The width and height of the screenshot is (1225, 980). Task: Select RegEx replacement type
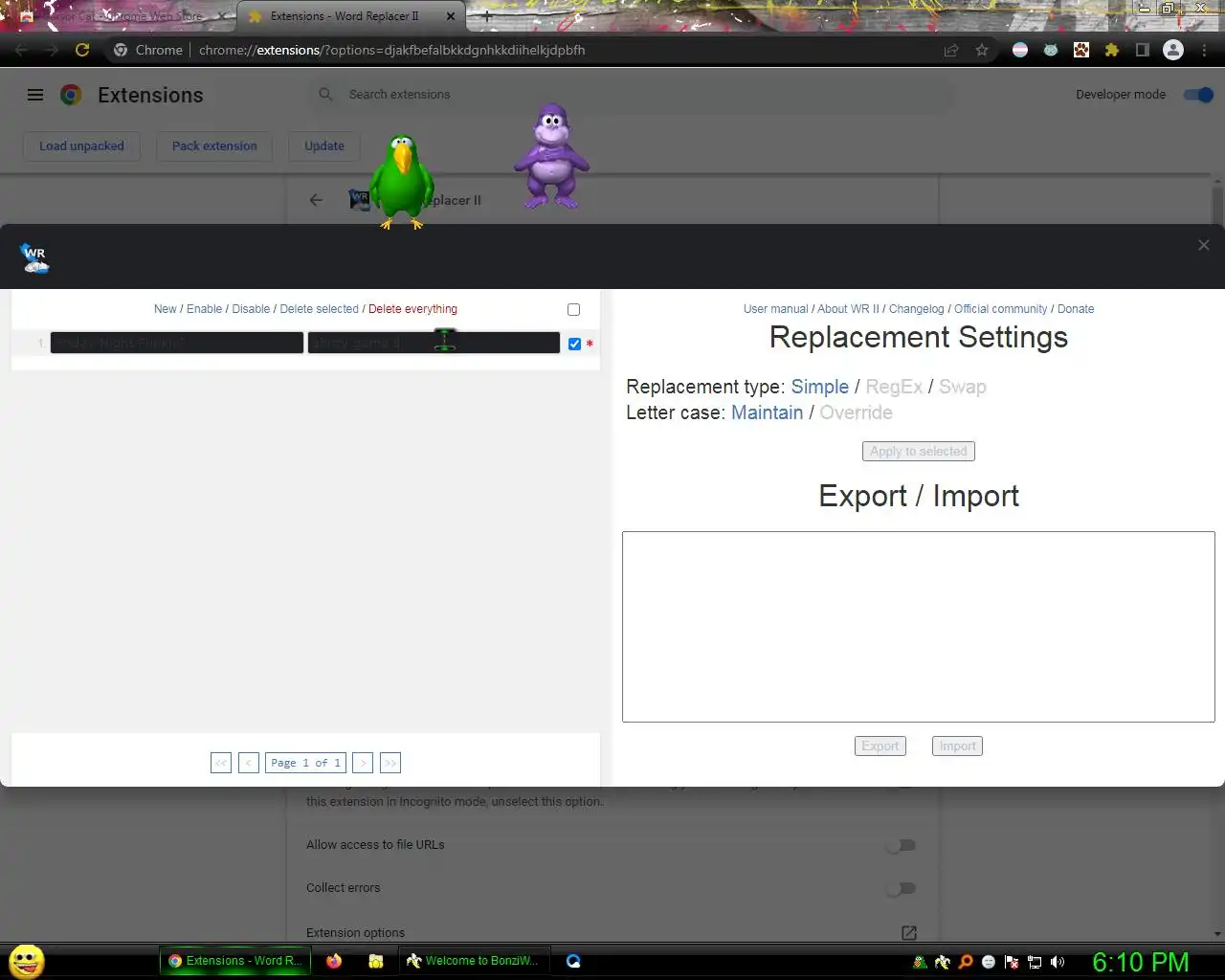(x=894, y=387)
